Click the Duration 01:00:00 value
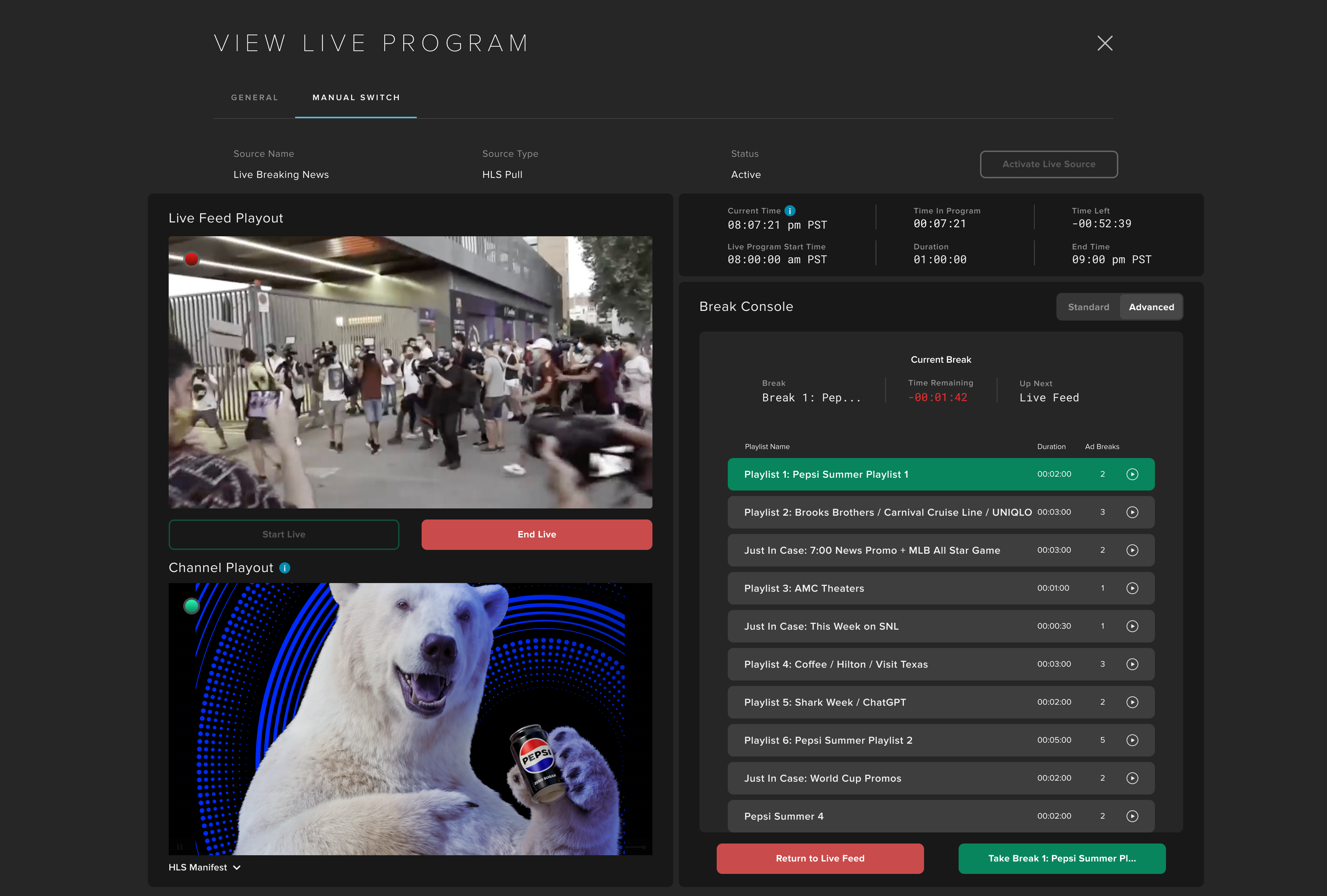The height and width of the screenshot is (896, 1327). (x=940, y=260)
